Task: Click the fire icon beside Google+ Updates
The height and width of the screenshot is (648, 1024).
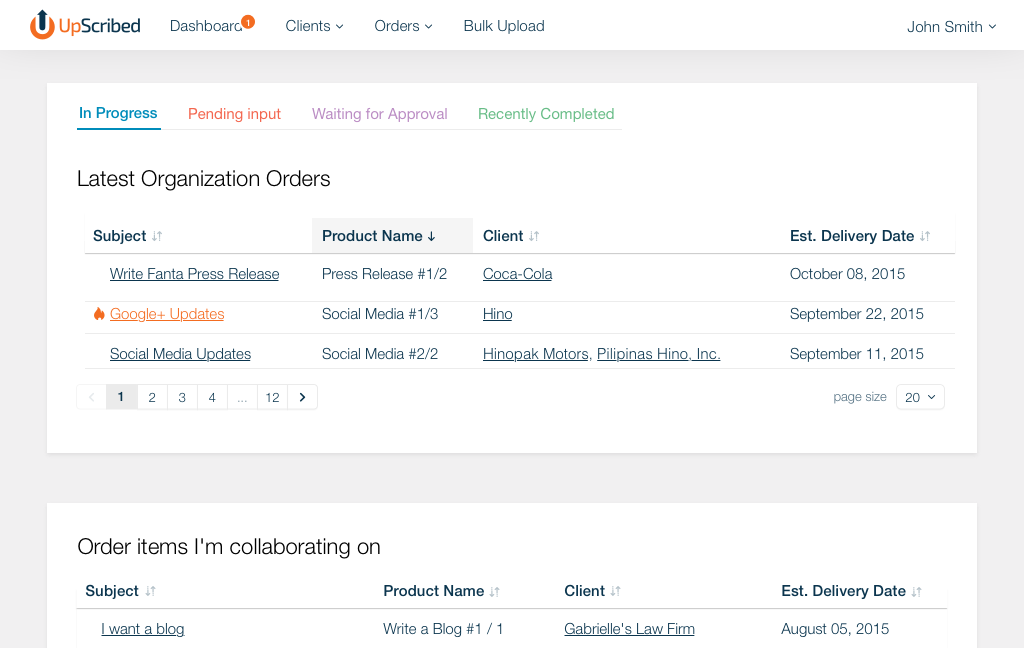Action: click(x=99, y=314)
